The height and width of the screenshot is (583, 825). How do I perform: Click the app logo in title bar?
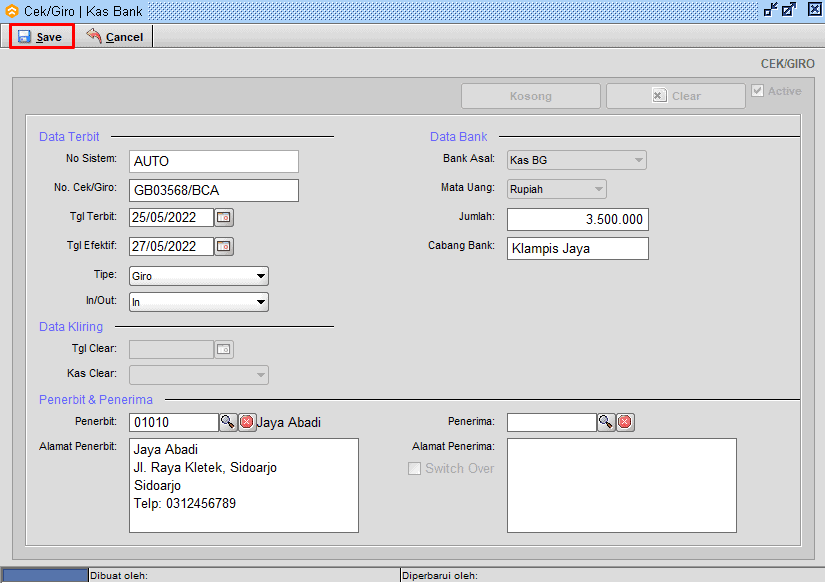12,11
